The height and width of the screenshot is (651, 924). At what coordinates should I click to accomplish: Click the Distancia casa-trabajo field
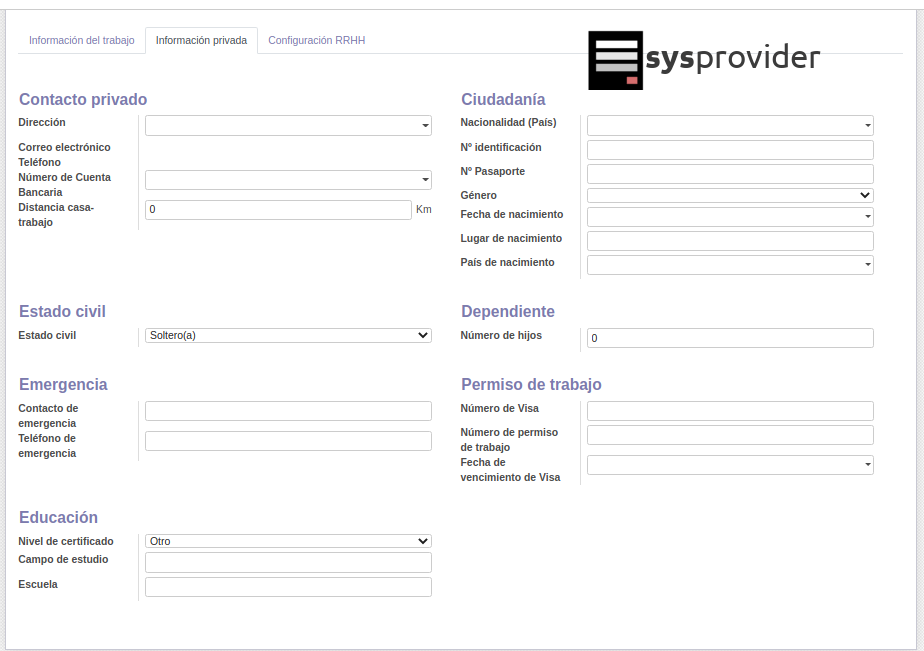pos(278,210)
